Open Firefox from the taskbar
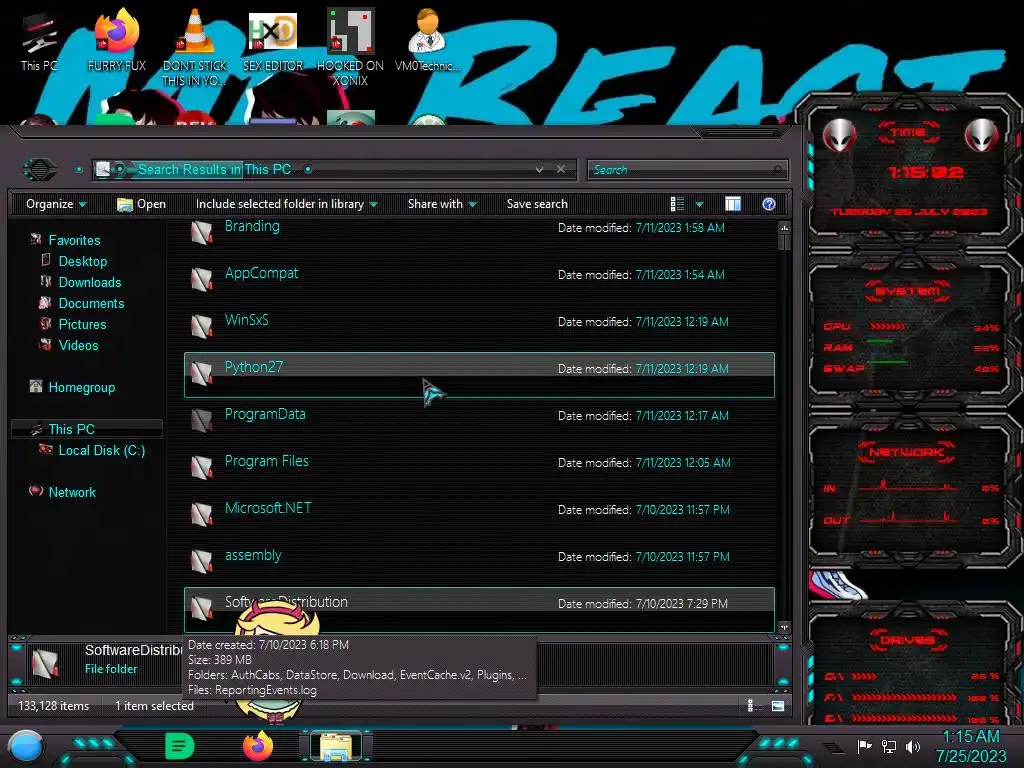Screen dimensions: 1024x768 (x=258, y=746)
